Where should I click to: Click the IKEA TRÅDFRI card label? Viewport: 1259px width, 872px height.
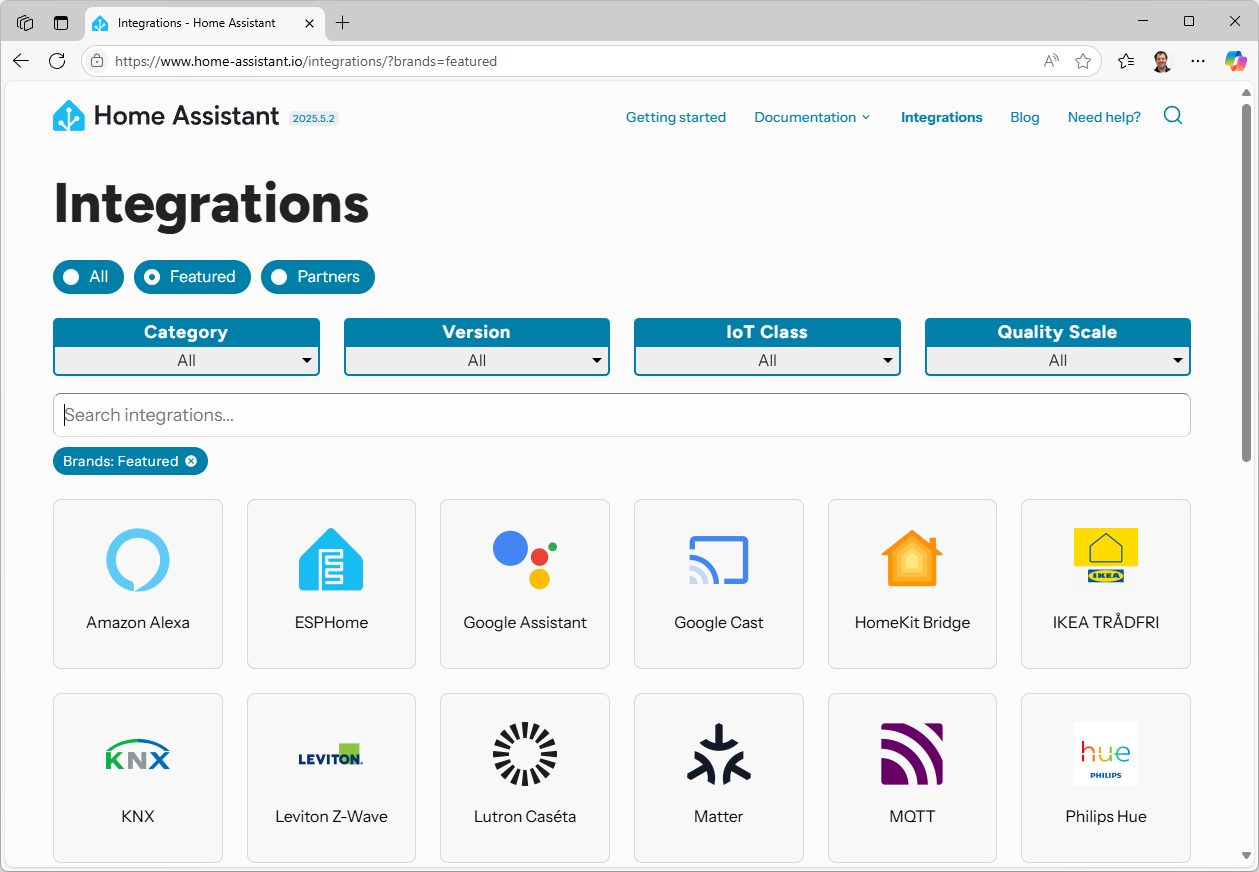point(1106,622)
